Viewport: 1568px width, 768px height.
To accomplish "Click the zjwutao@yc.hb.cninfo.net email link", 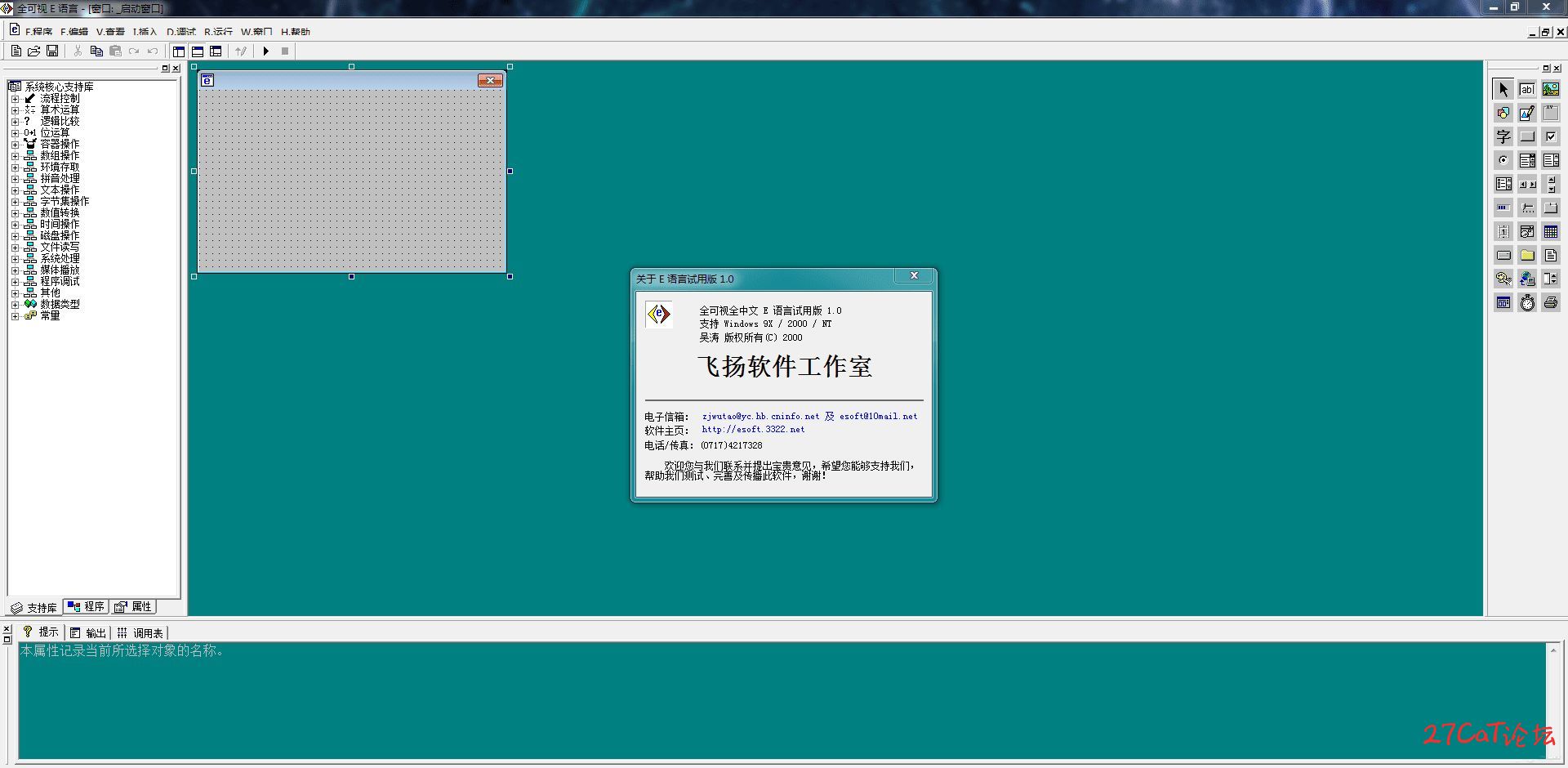I will [760, 416].
